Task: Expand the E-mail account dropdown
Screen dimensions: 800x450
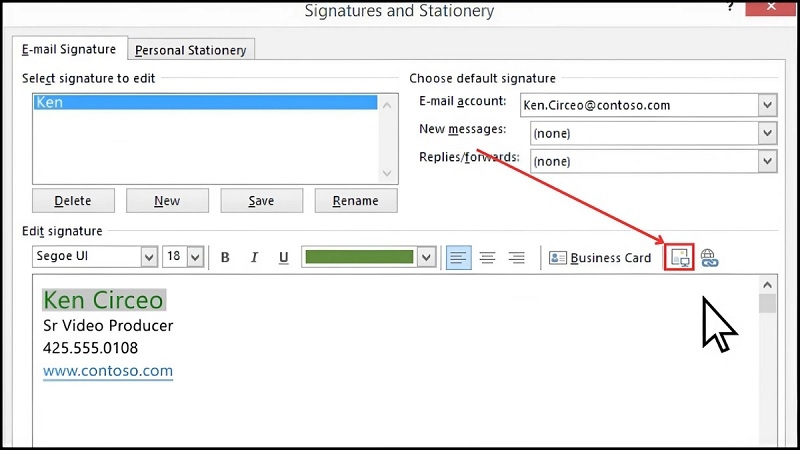Action: [x=767, y=105]
